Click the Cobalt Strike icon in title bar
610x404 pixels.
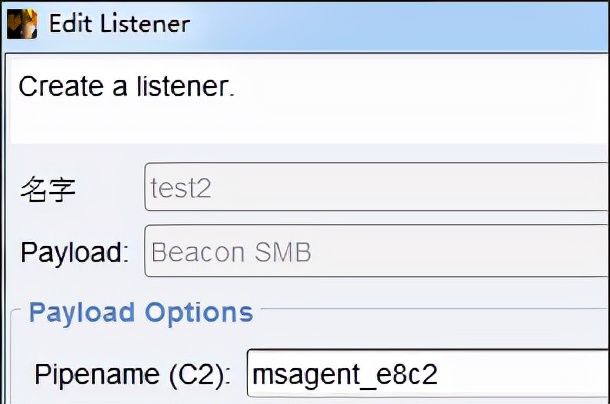[21, 23]
